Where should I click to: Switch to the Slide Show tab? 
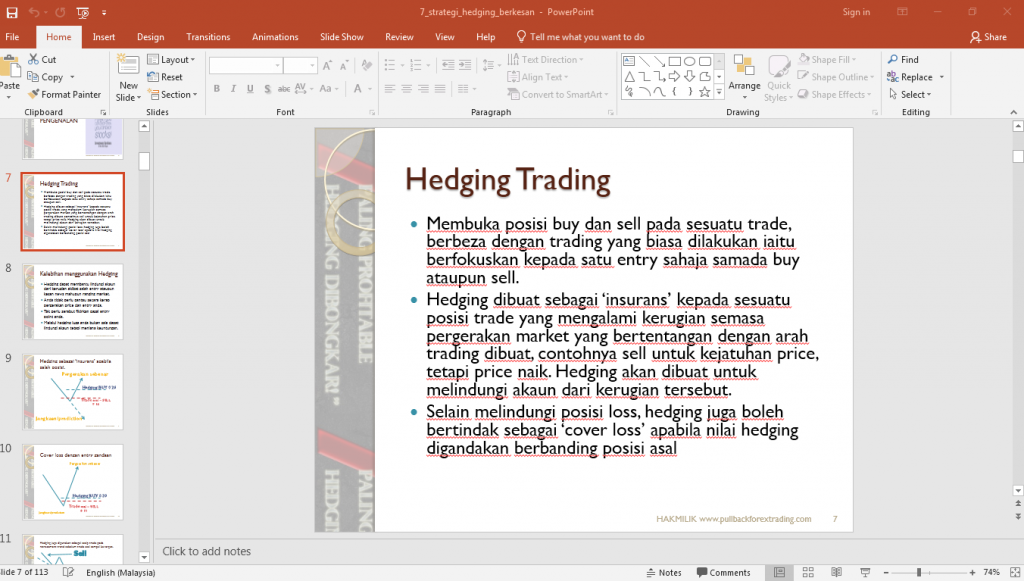[342, 37]
